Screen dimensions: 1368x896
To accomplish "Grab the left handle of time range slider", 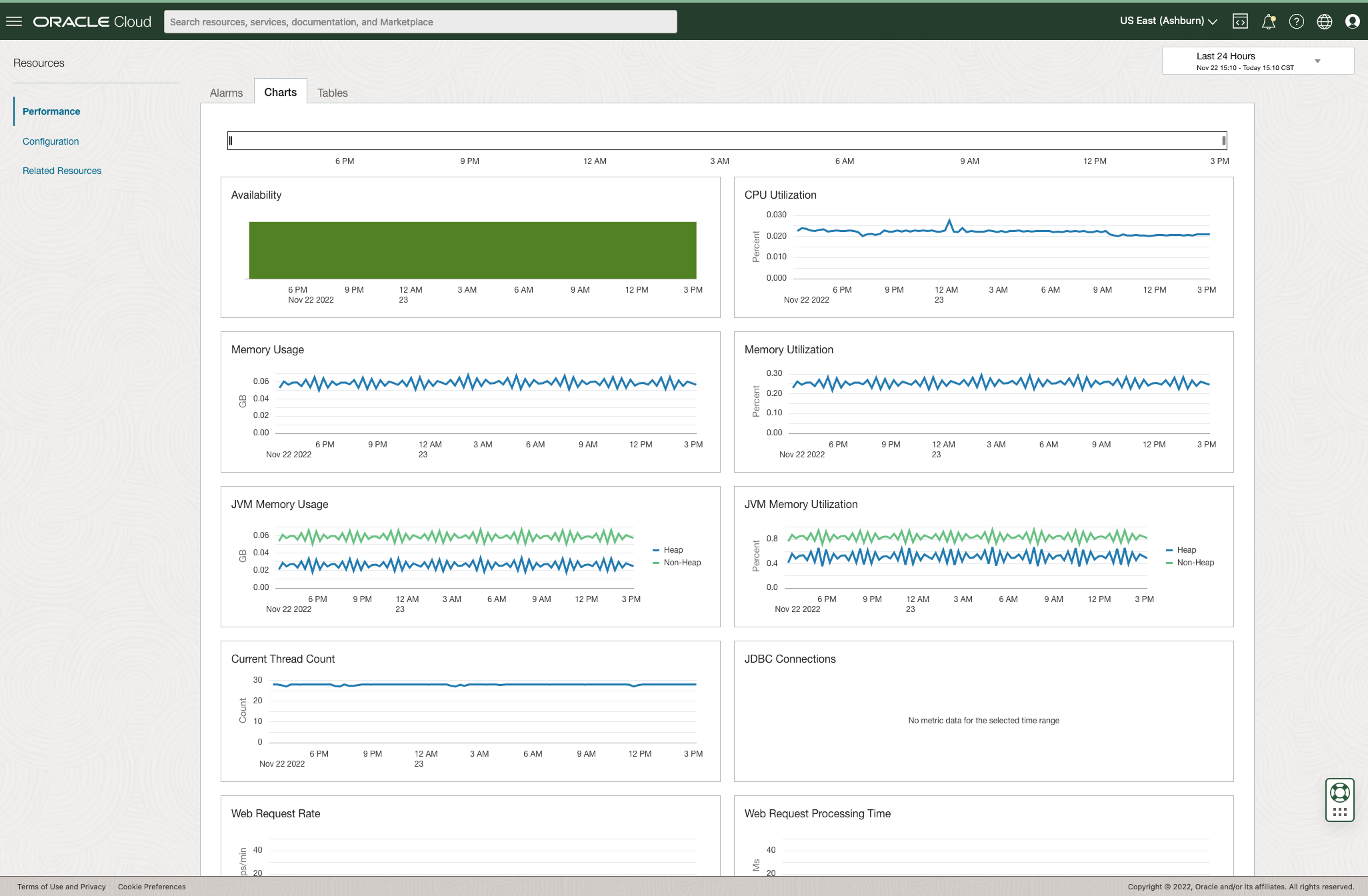I will point(231,141).
